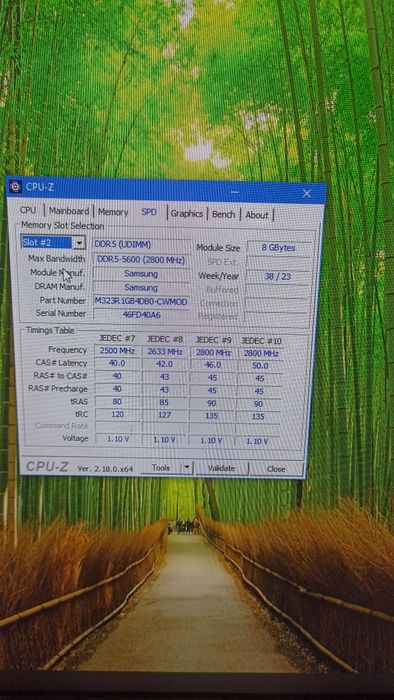Click the Part Number label
The height and width of the screenshot is (700, 394).
(62, 300)
